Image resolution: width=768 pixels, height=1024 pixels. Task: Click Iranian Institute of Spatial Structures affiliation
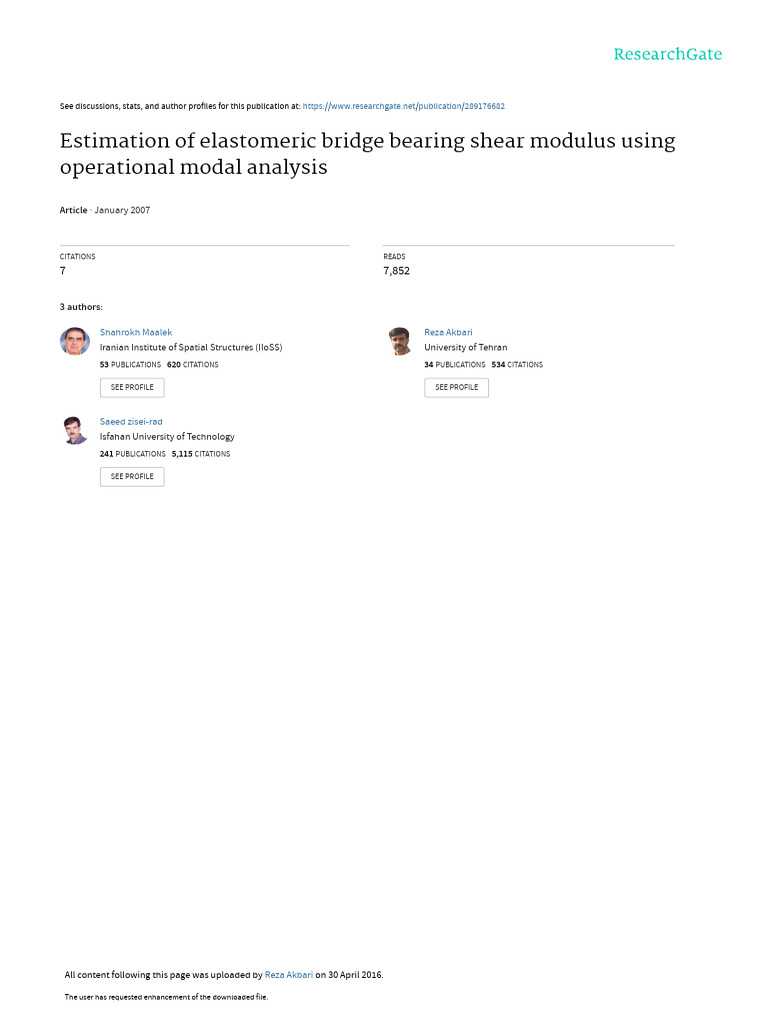[x=191, y=348]
